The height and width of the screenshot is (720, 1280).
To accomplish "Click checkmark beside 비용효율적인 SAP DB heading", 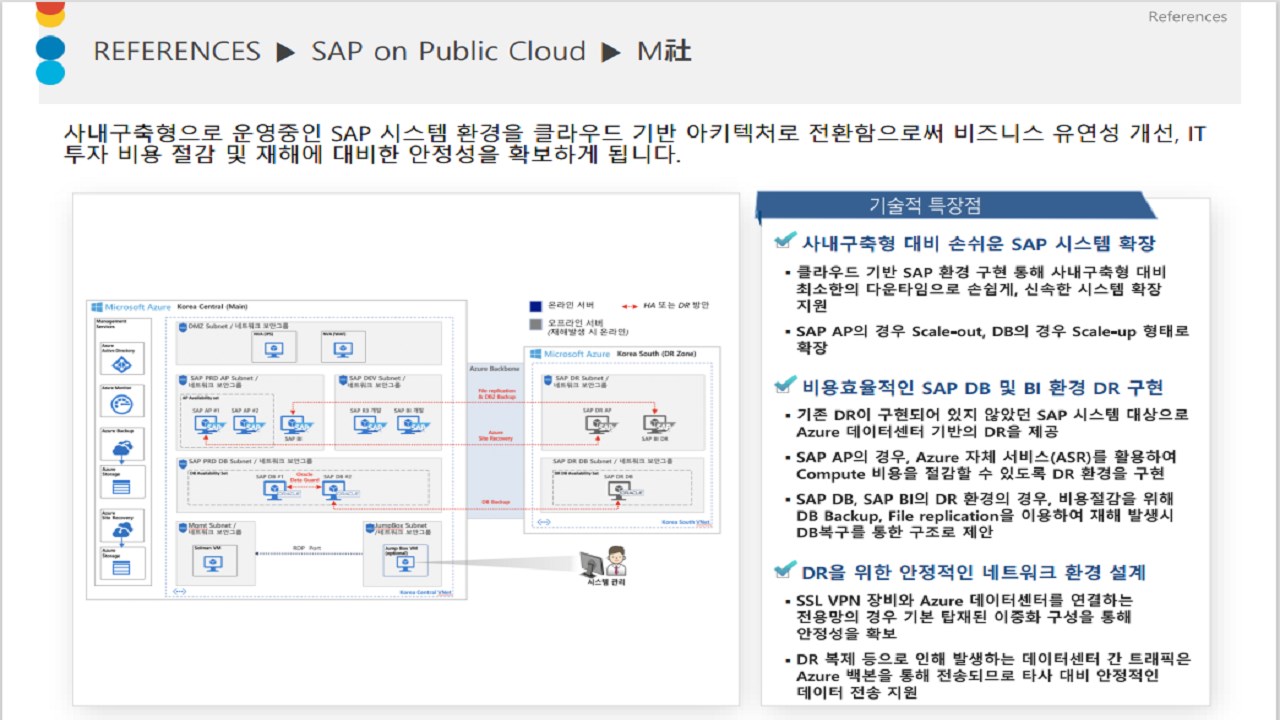I will 786,386.
